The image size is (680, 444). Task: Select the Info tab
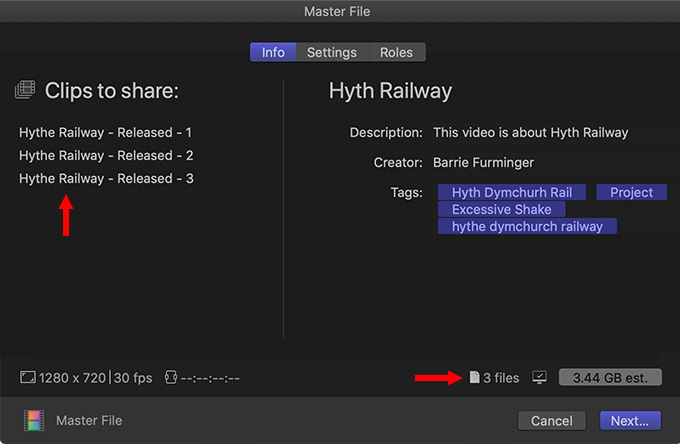pyautogui.click(x=273, y=52)
